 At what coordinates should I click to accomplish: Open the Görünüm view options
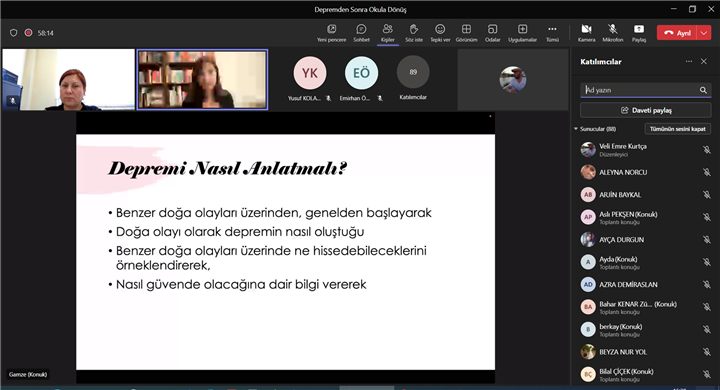[x=467, y=33]
